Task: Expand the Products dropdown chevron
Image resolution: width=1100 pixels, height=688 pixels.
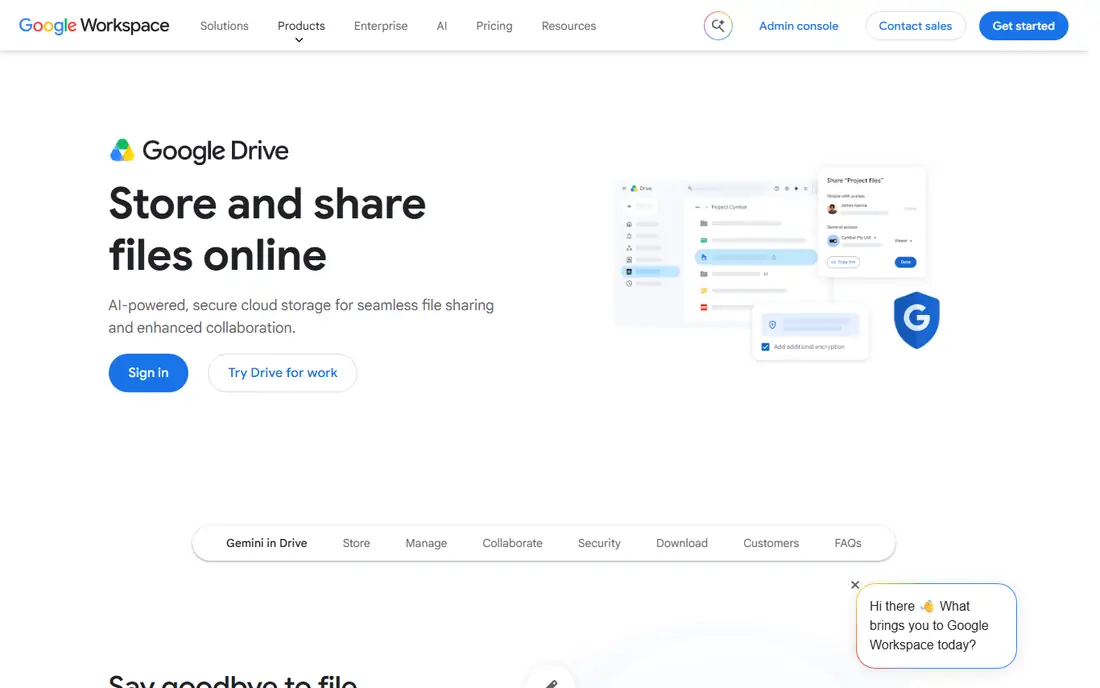Action: [x=299, y=41]
